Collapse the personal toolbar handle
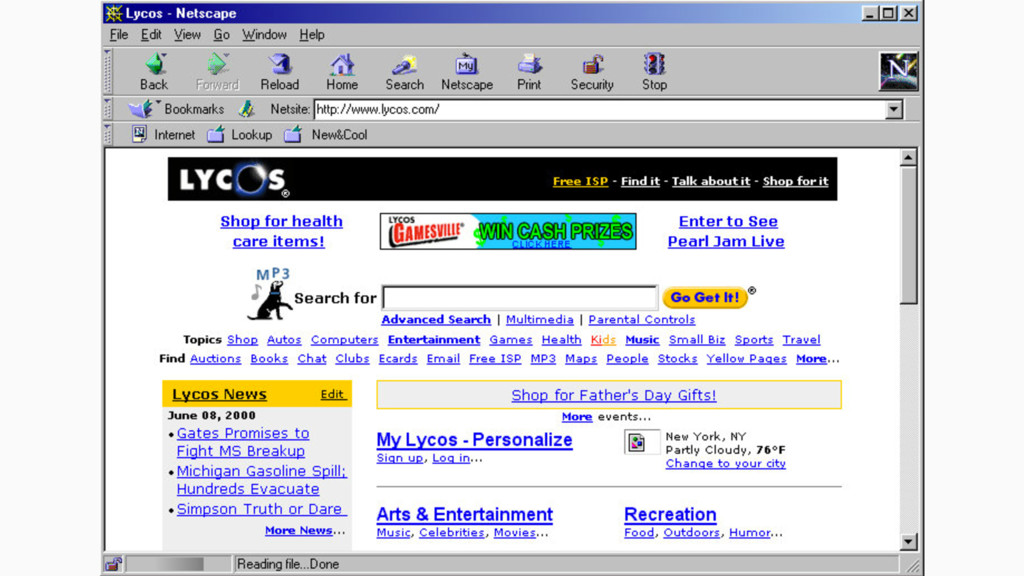The width and height of the screenshot is (1024, 576). tap(108, 135)
